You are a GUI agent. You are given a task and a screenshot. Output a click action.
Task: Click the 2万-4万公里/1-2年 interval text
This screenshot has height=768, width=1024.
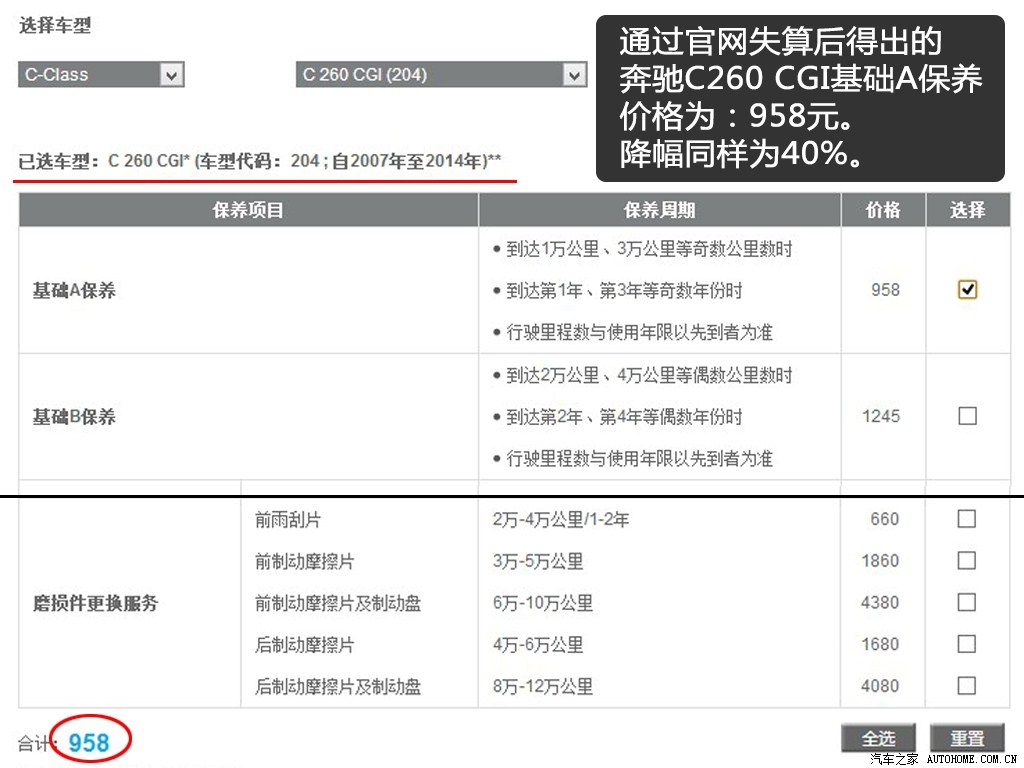point(561,520)
